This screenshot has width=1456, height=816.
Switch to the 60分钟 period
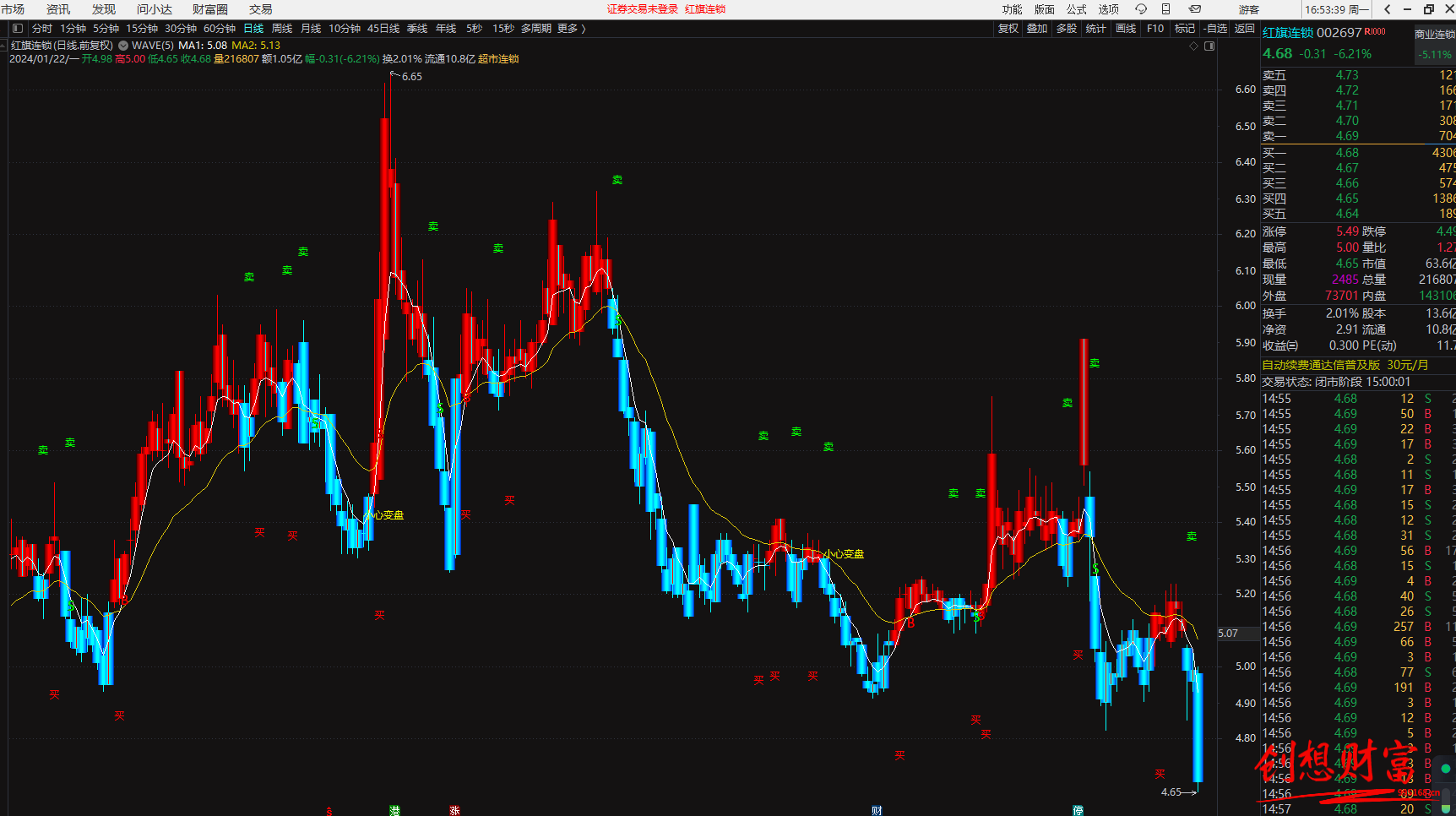220,29
